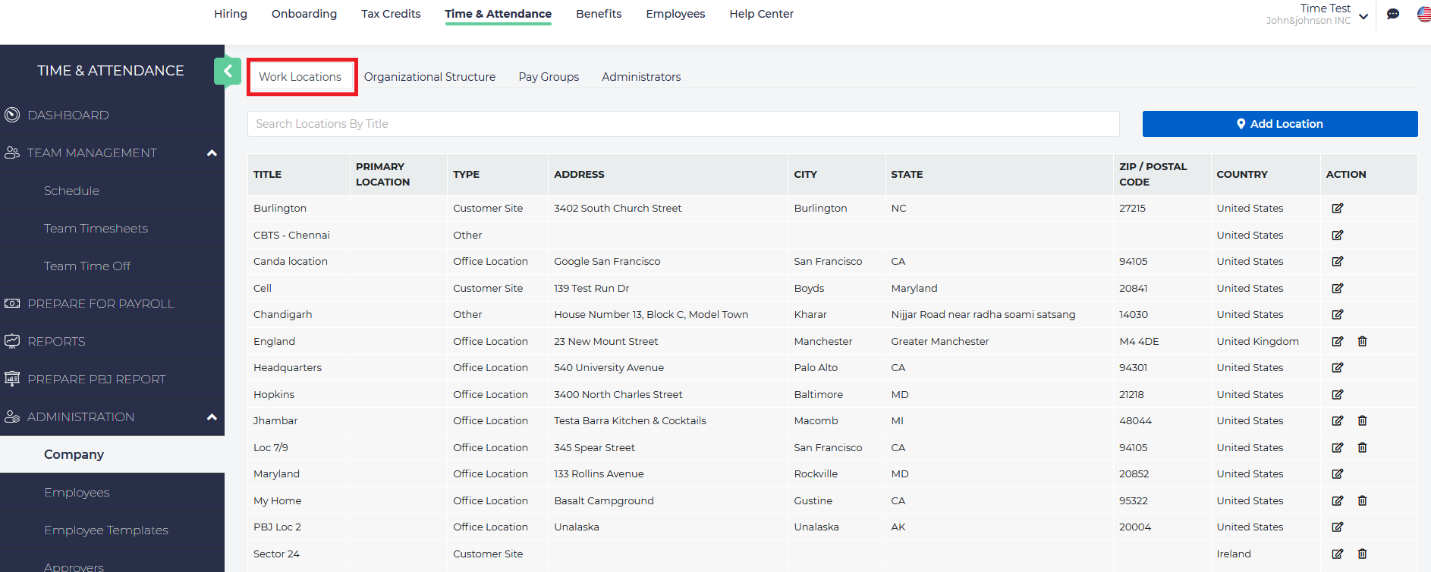This screenshot has height=572, width=1431.
Task: Open Prepare for Payroll sidebar item
Action: [100, 304]
